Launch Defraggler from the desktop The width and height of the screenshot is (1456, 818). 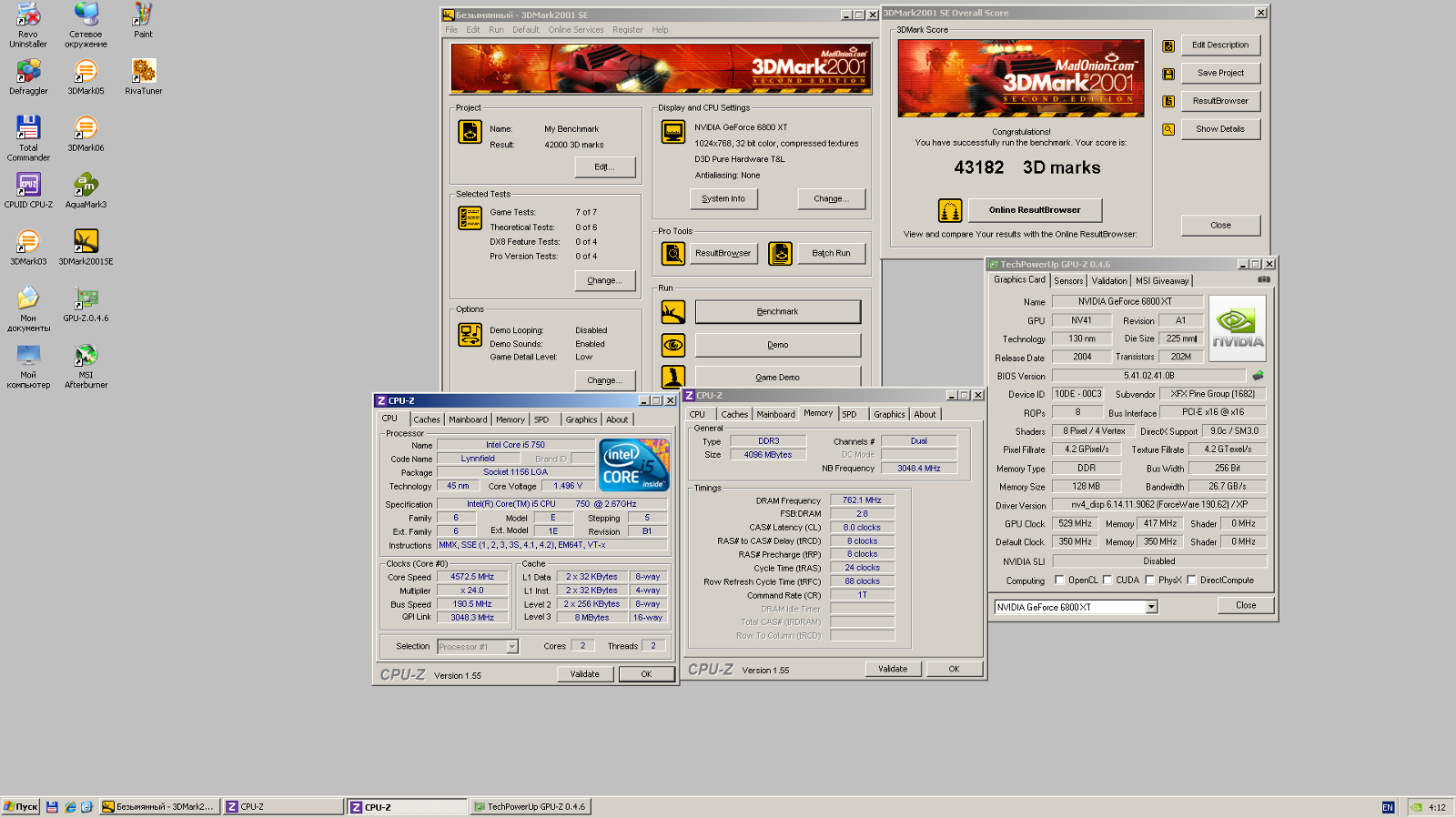tap(28, 77)
